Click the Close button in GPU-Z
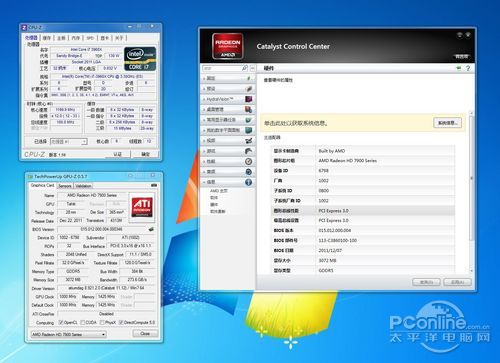Screen dimensions: 500x363 pyautogui.click(x=145, y=334)
